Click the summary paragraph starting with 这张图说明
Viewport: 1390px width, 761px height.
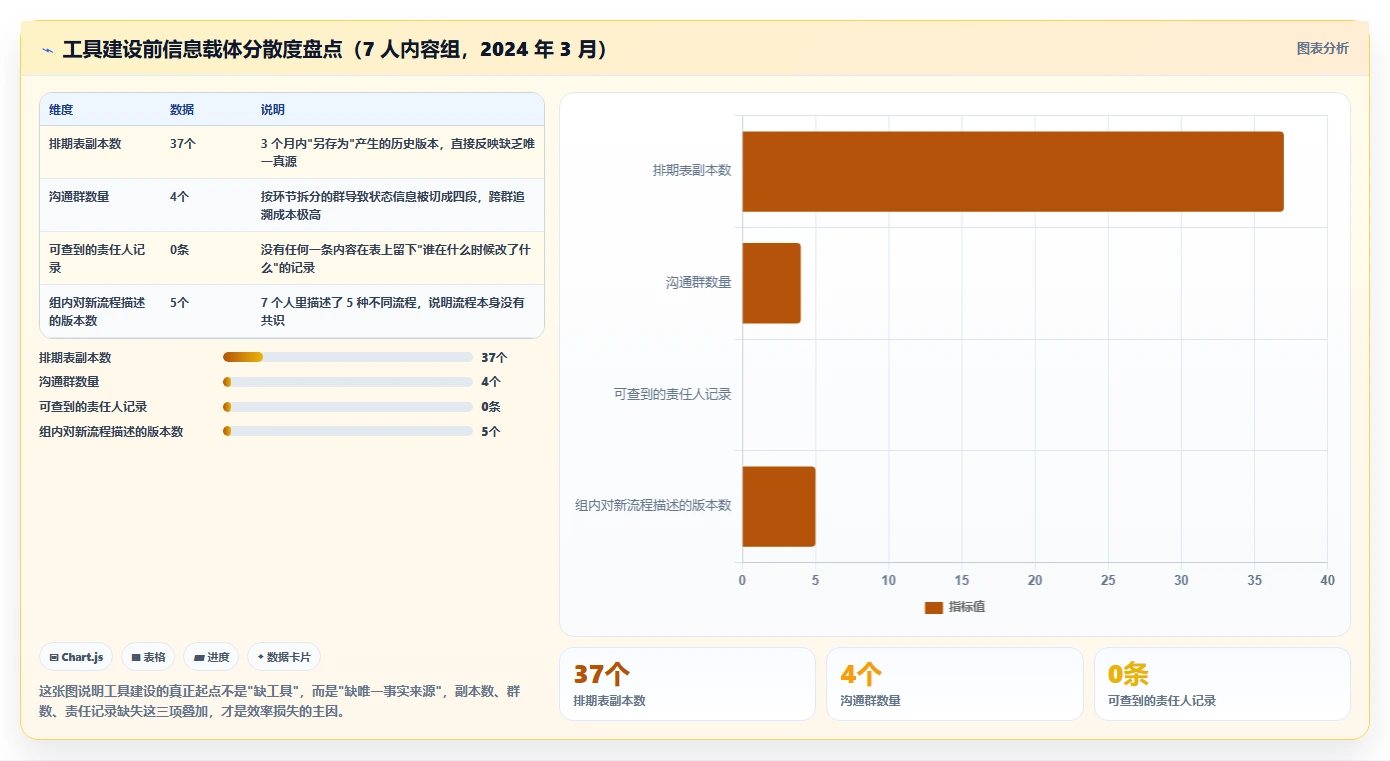pyautogui.click(x=279, y=701)
